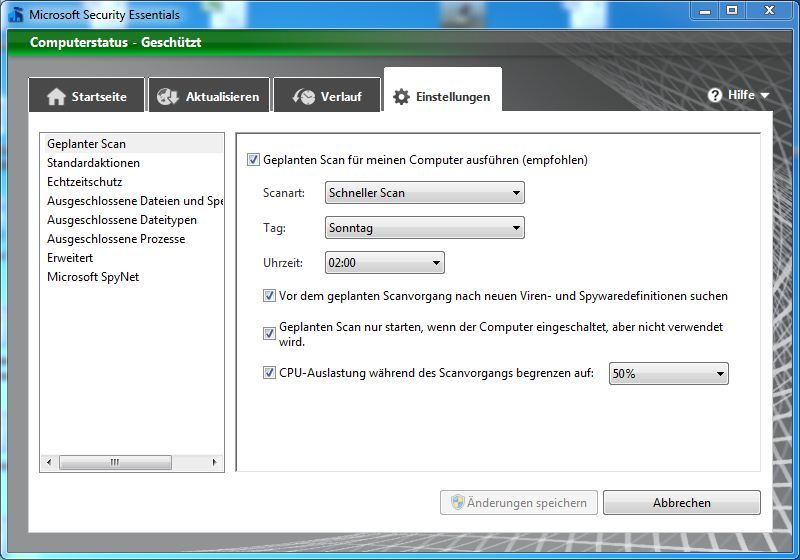Maximize the Security Essentials window
The height and width of the screenshot is (560, 800).
732,10
